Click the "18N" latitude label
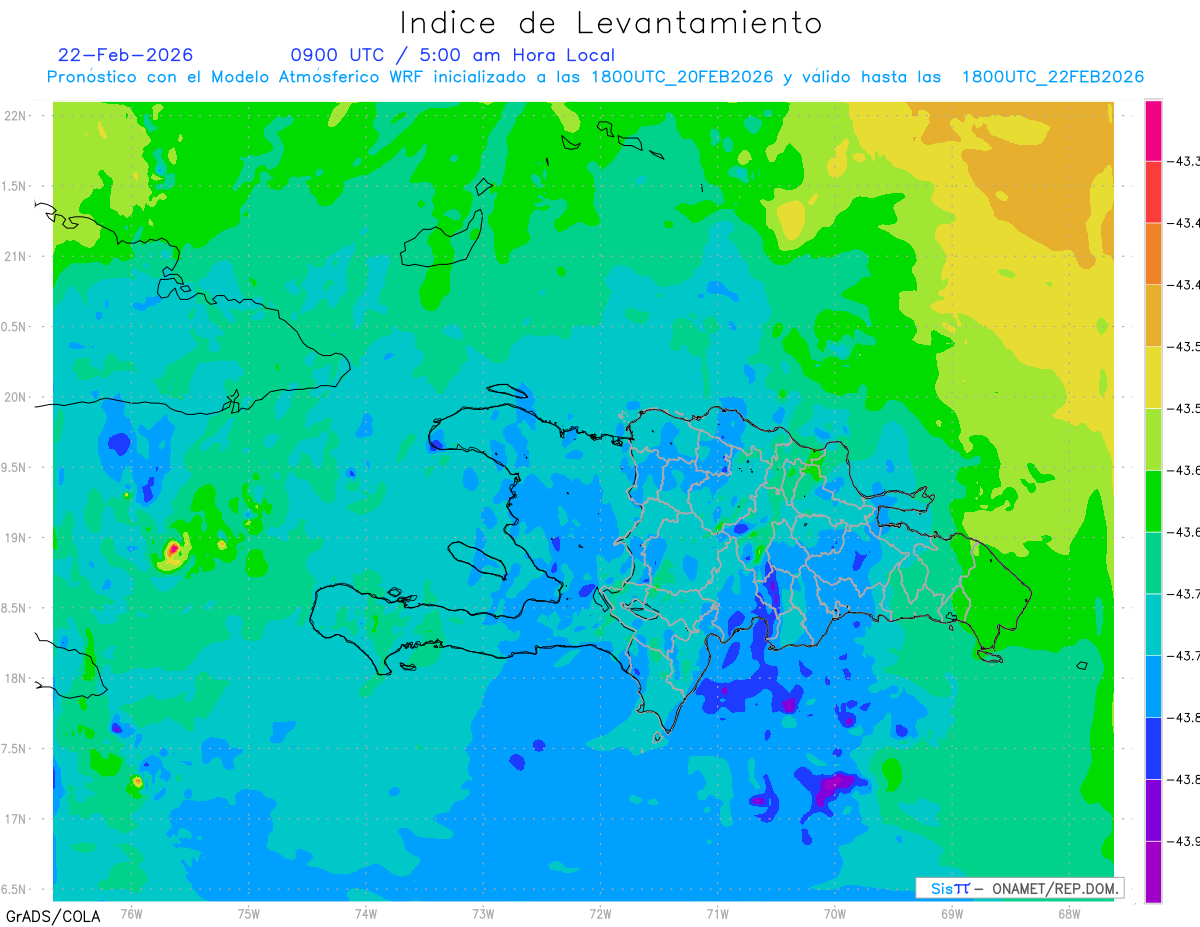 click(x=15, y=679)
